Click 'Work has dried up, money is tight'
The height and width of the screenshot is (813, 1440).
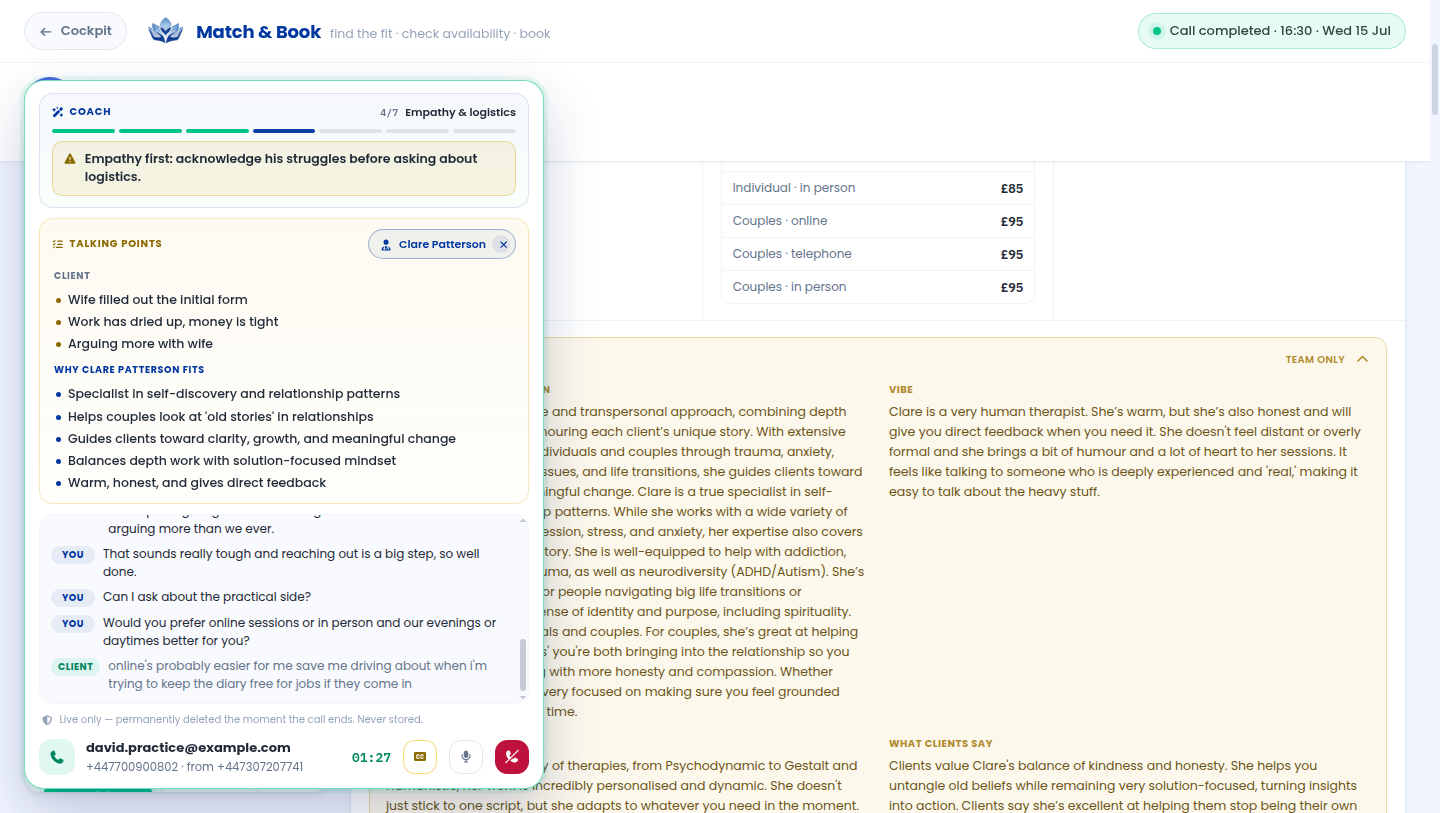coord(173,322)
